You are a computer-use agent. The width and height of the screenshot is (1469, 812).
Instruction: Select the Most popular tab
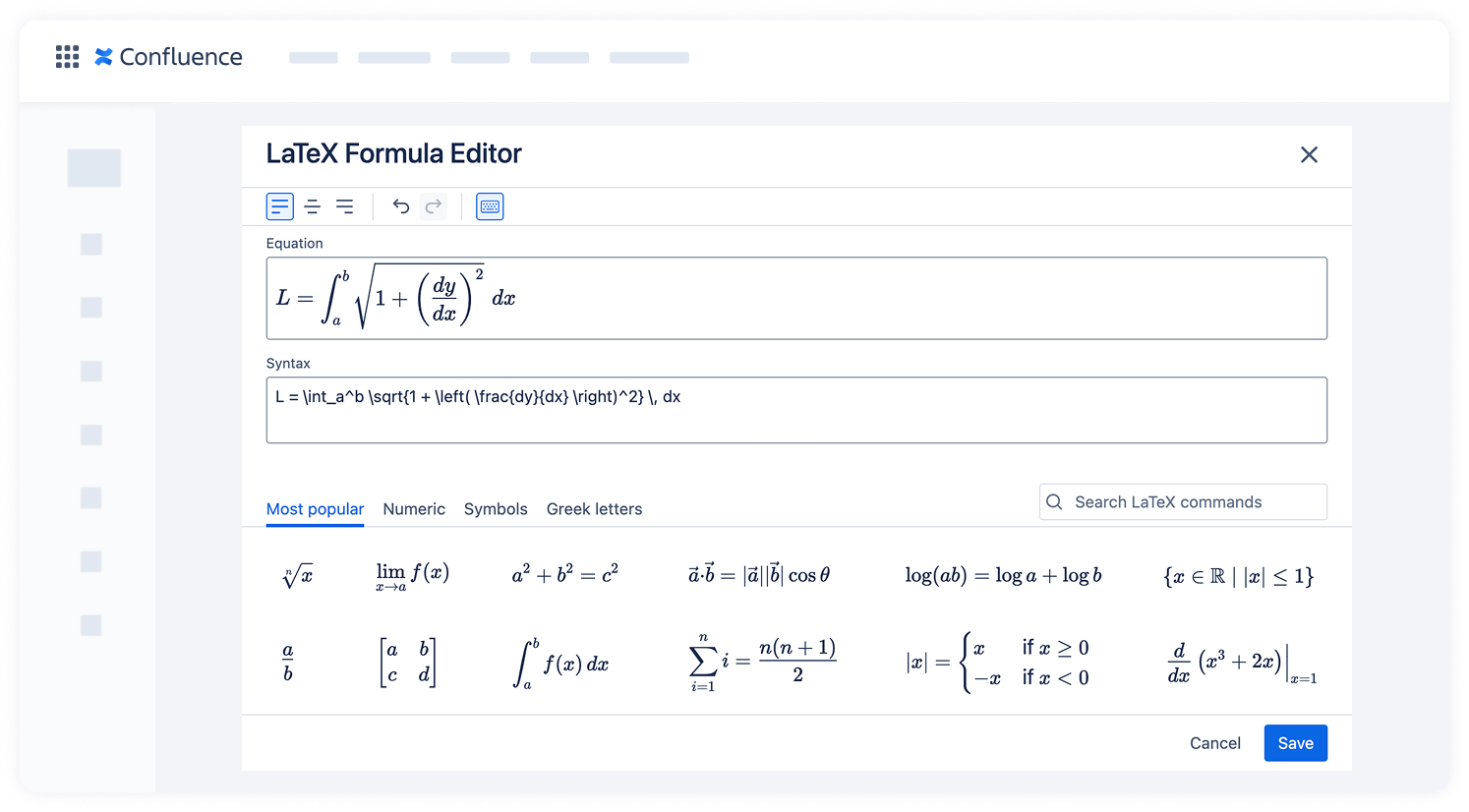(315, 508)
